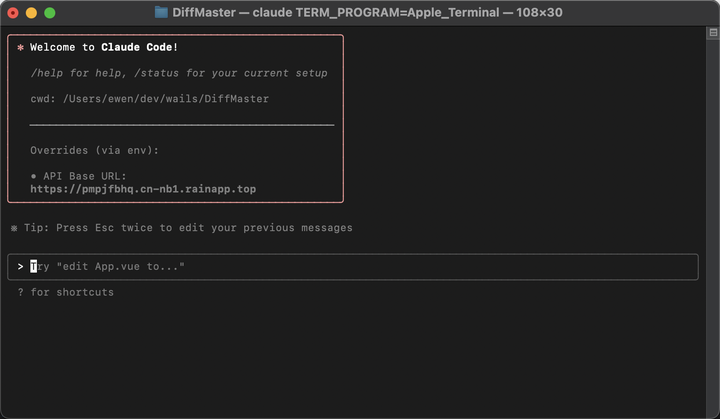
Task: Open the rainapp.top API base URL
Action: (143, 189)
